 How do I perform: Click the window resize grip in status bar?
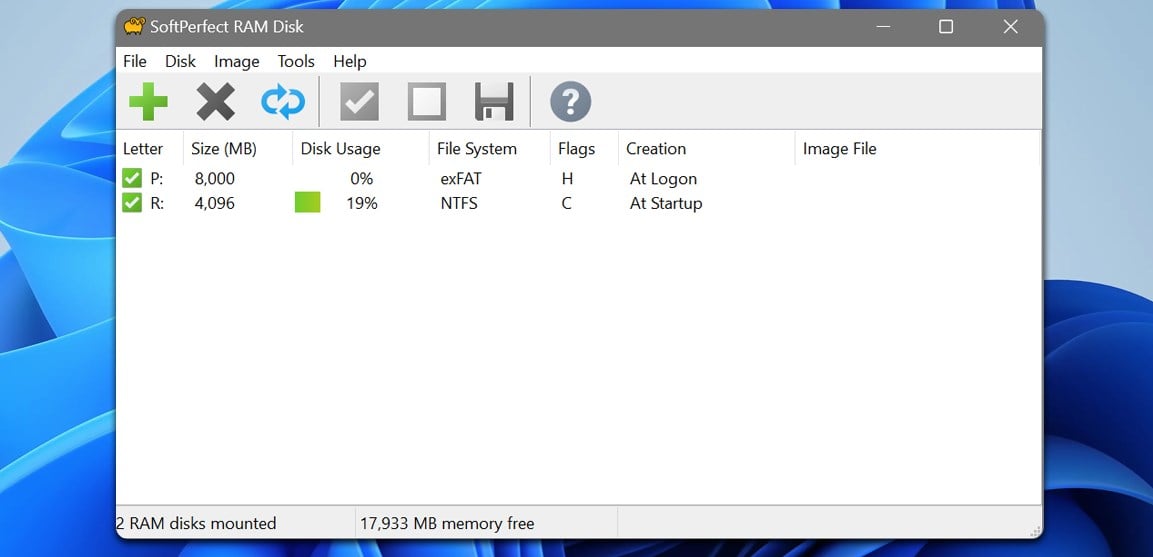click(1035, 531)
